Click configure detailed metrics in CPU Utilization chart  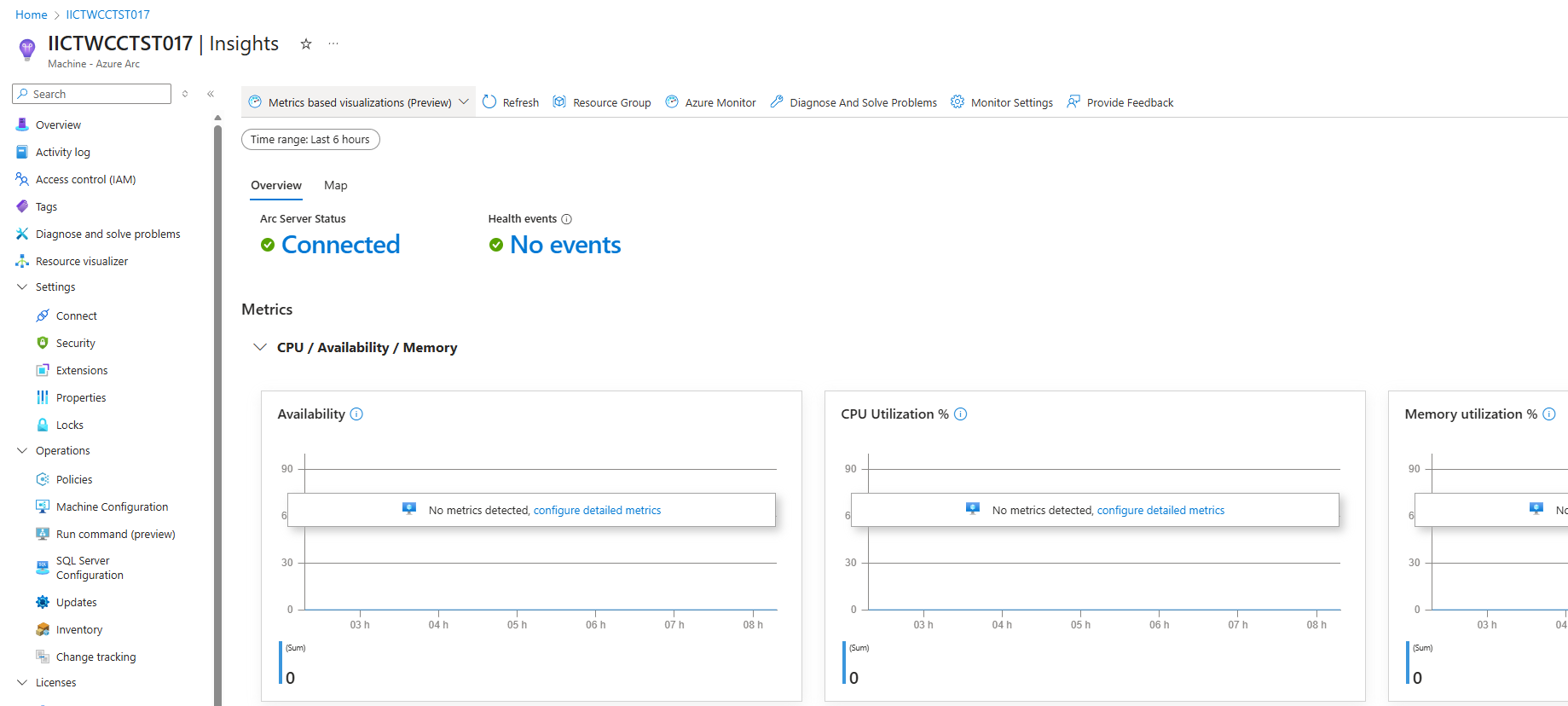(1160, 511)
